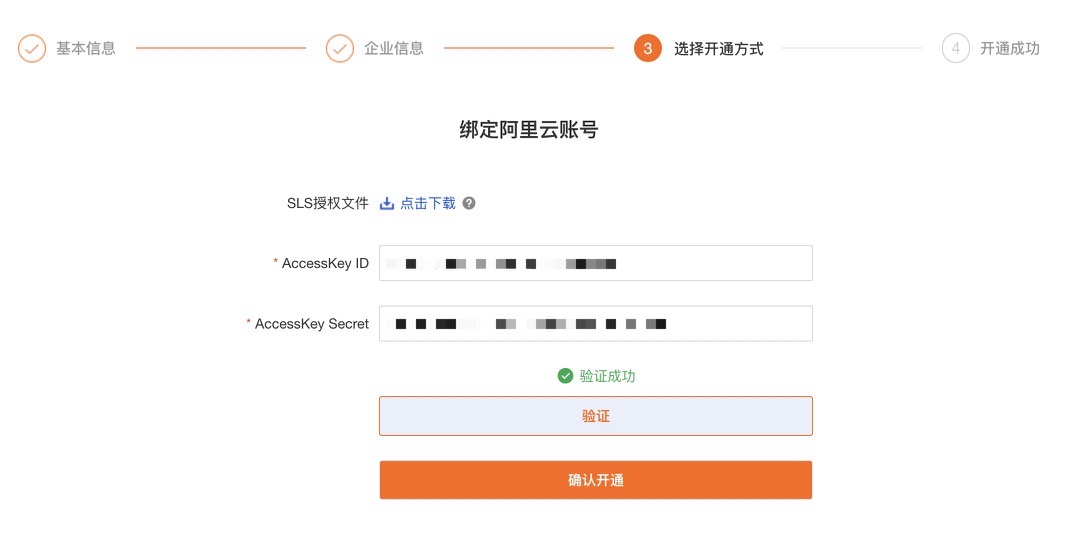Click the AccessKey ID field label
This screenshot has height=559, width=1066.
325,263
